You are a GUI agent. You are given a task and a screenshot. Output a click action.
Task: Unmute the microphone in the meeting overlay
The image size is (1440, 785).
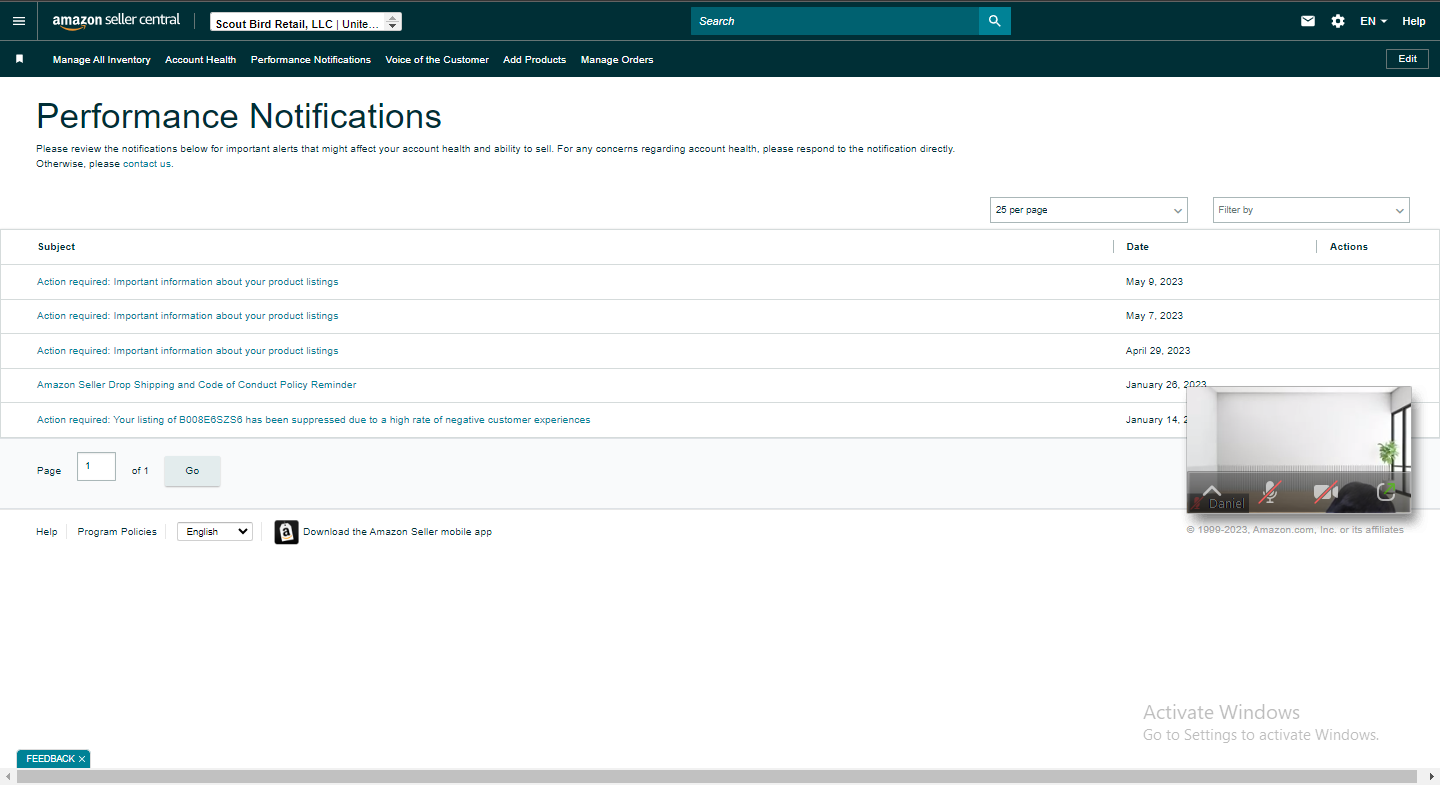click(x=1269, y=492)
